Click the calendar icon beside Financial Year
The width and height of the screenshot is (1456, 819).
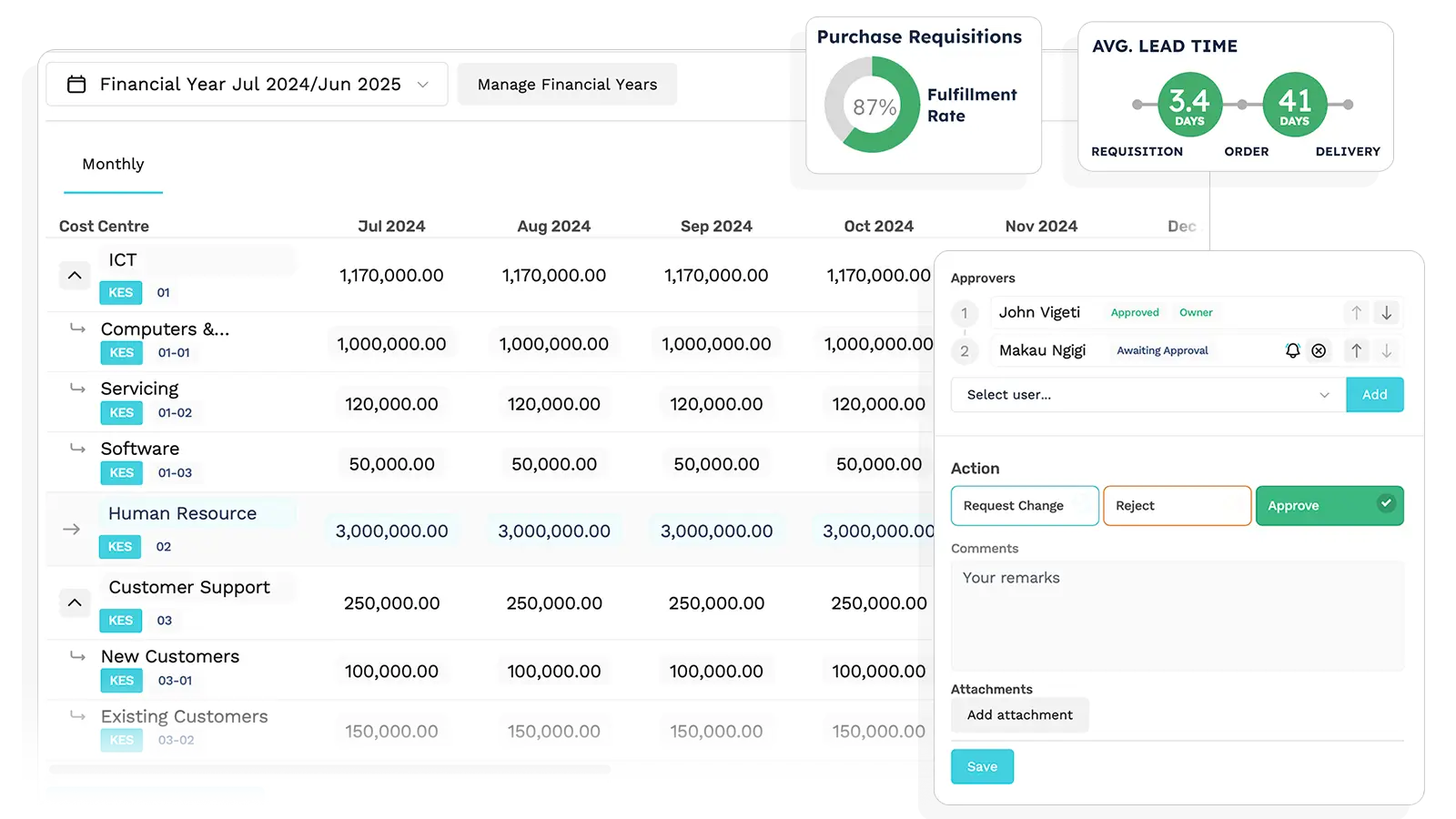point(77,85)
